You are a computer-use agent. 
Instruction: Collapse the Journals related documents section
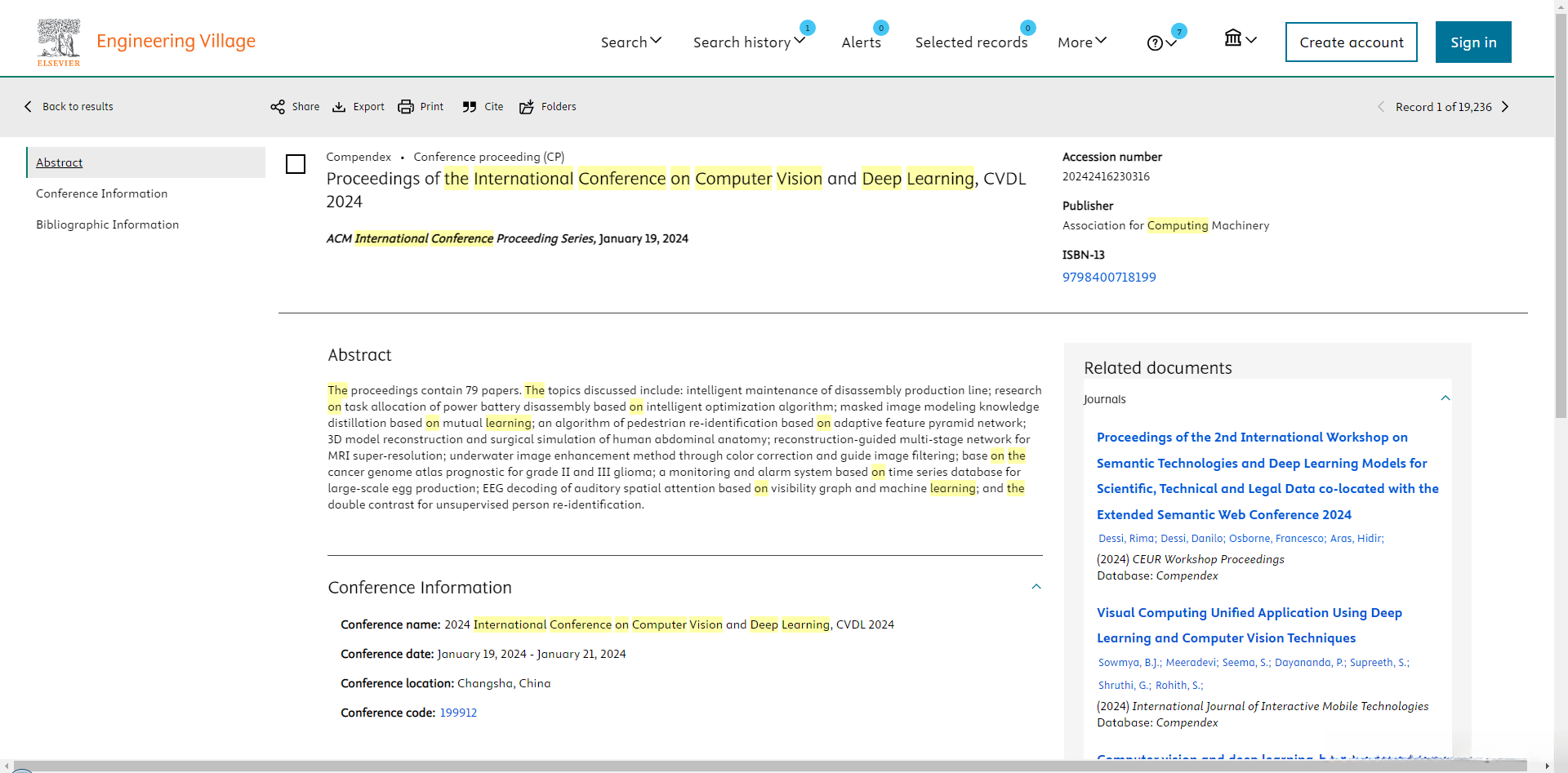(1445, 398)
